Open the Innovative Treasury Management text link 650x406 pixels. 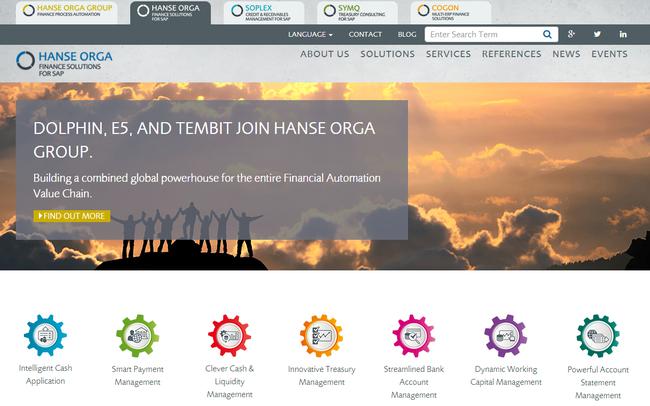point(321,376)
